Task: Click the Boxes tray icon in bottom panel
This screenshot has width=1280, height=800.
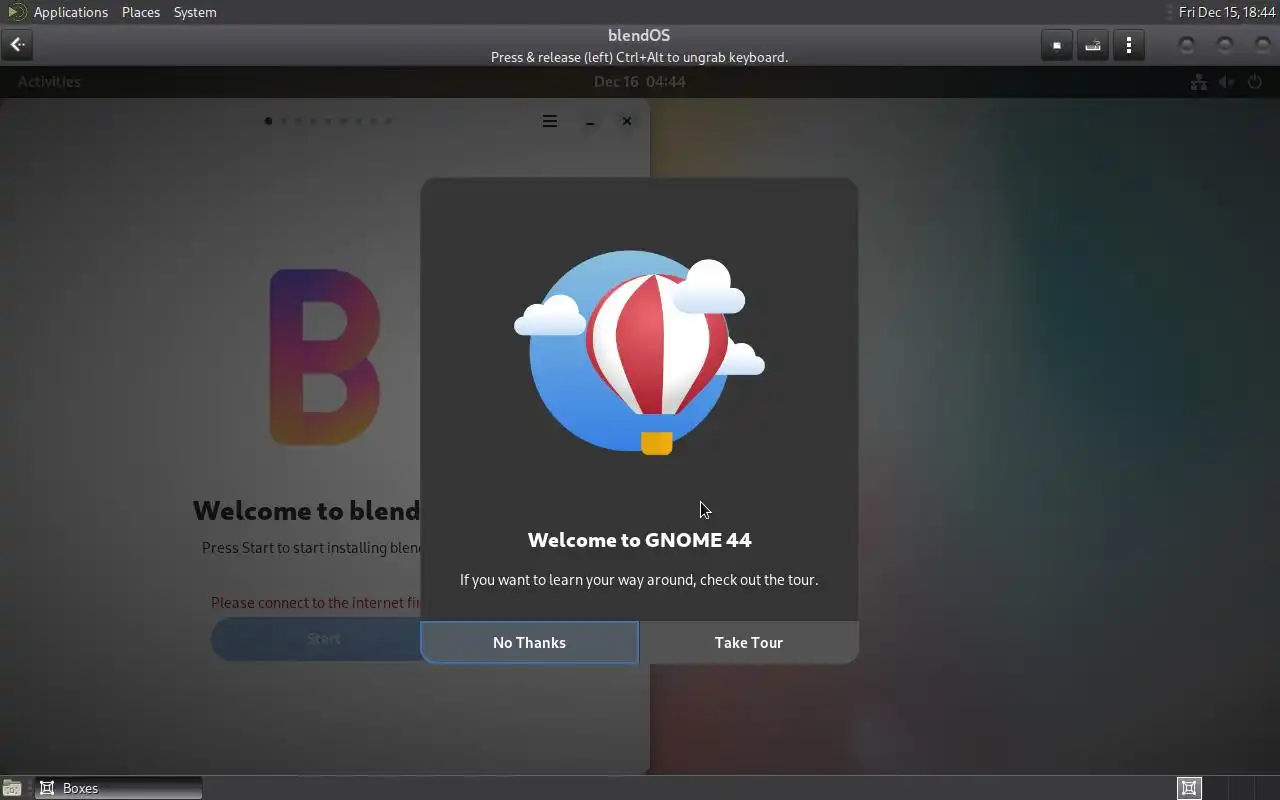Action: [x=1189, y=788]
